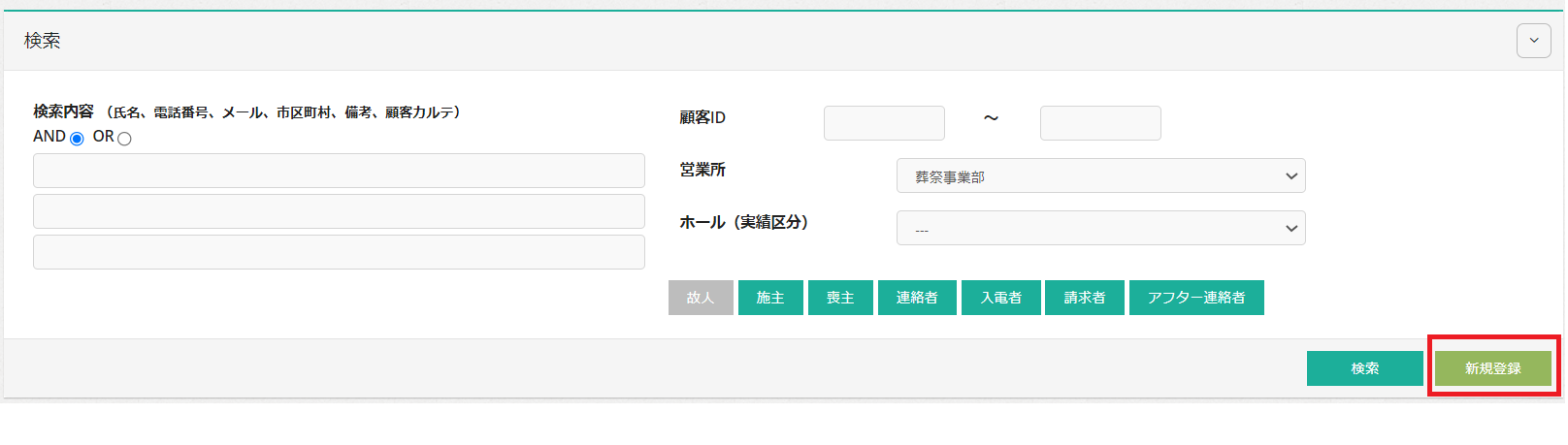This screenshot has height=445, width=1568.
Task: Toggle the 施主 filter button
Action: 770,298
